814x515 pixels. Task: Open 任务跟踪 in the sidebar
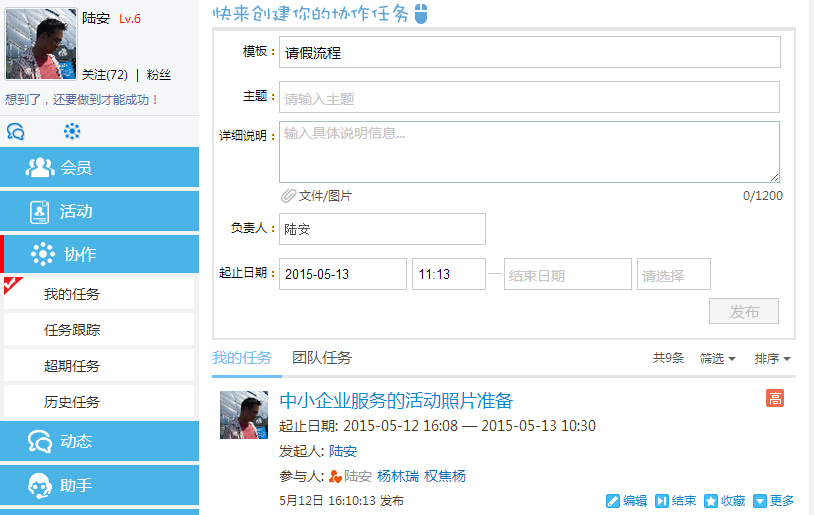coord(72,330)
